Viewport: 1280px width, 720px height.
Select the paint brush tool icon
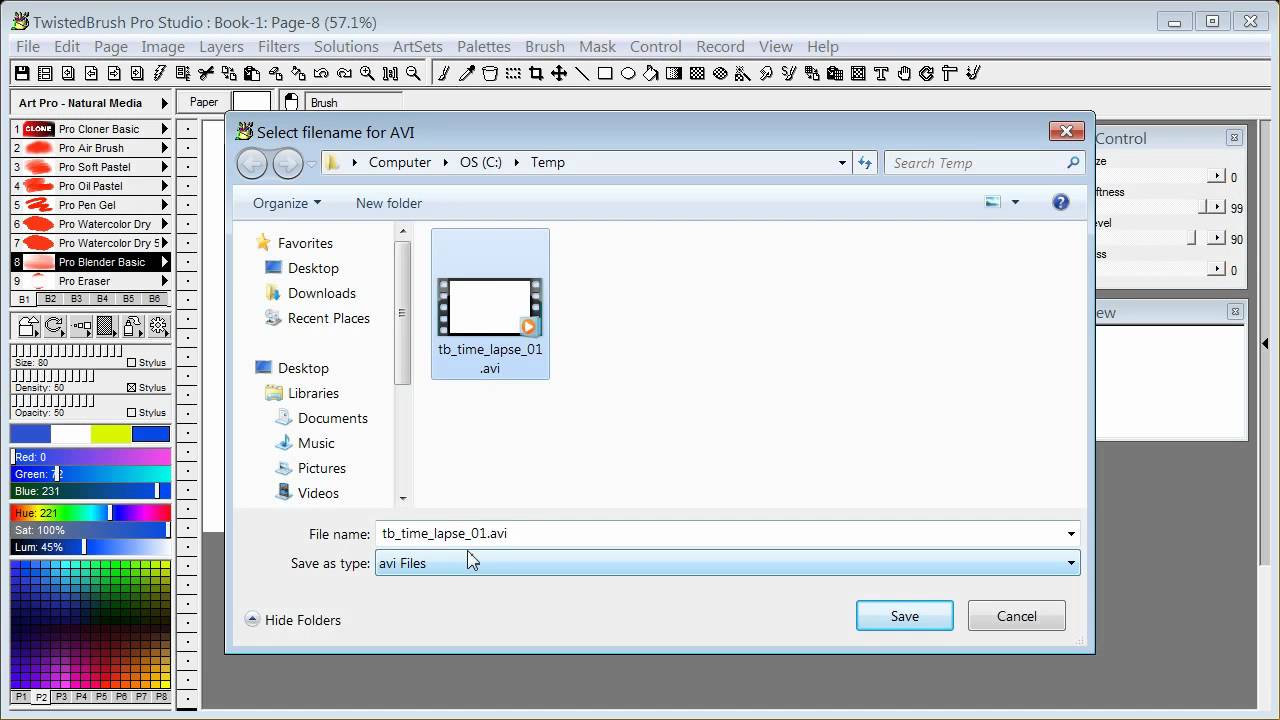[444, 73]
